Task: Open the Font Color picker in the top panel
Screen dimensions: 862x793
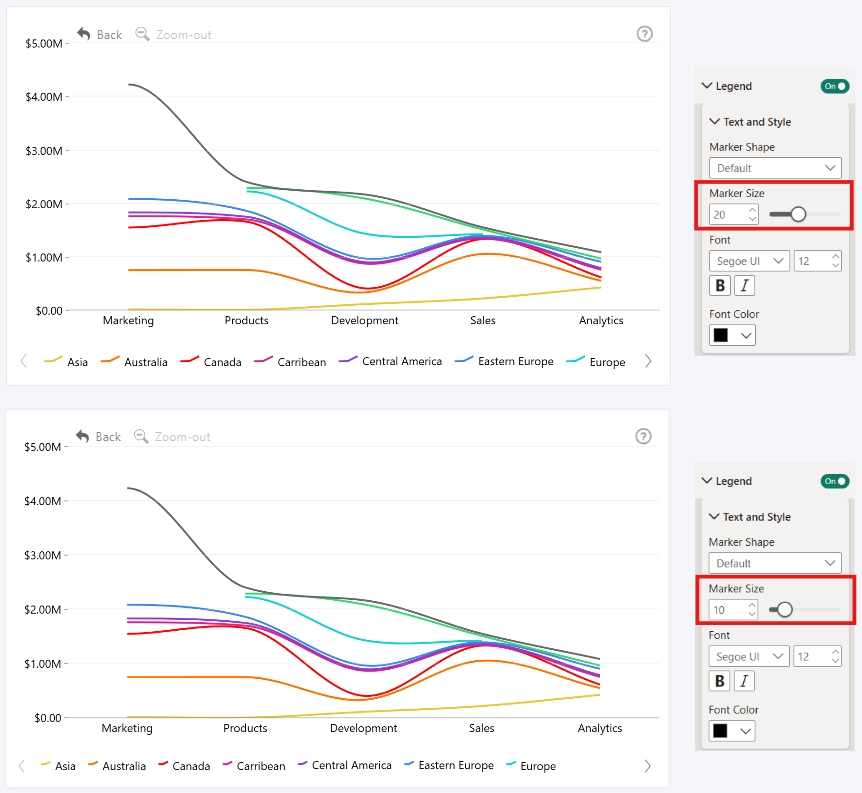Action: [x=732, y=335]
